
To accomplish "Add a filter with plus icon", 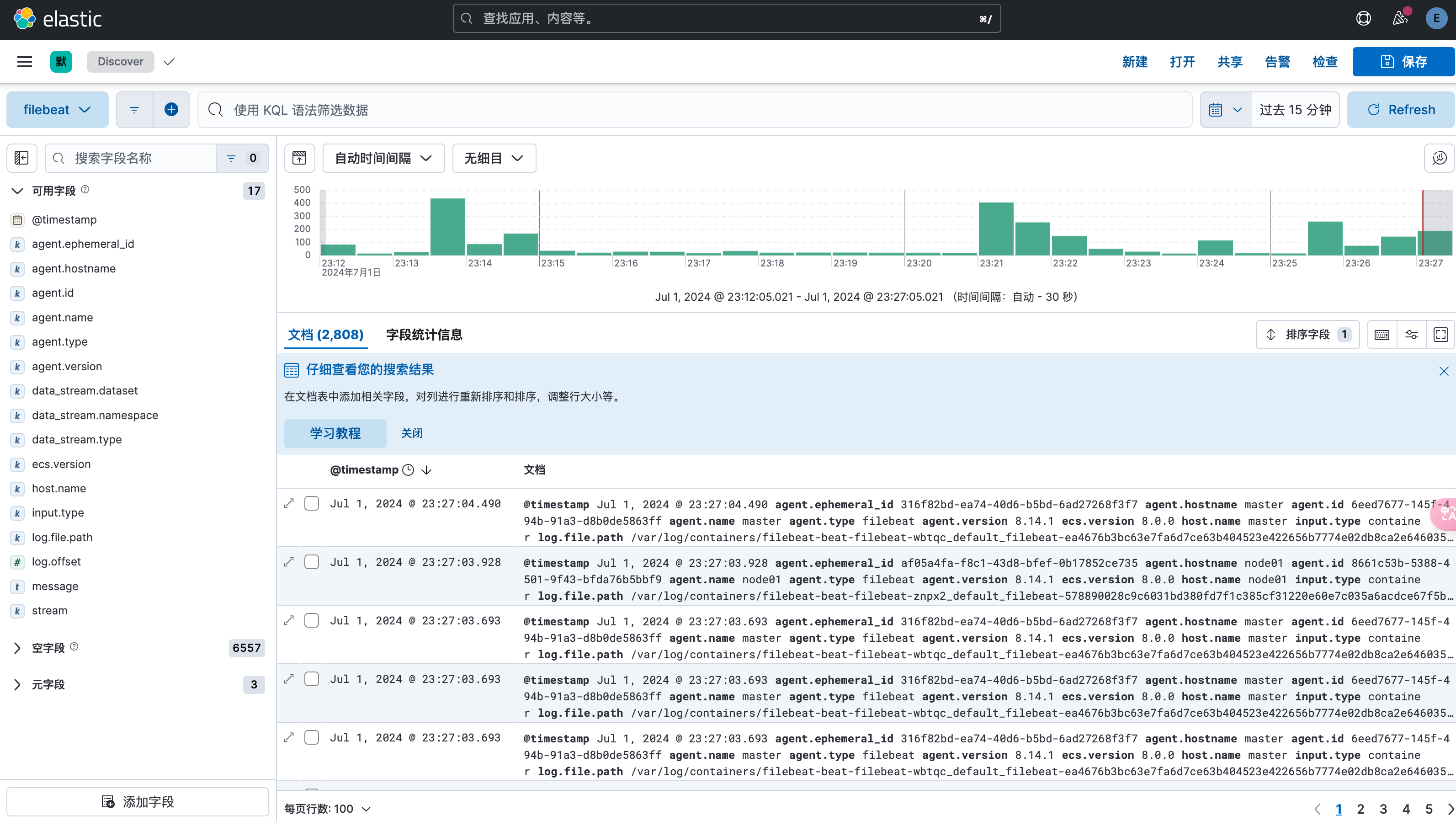I will [x=171, y=110].
